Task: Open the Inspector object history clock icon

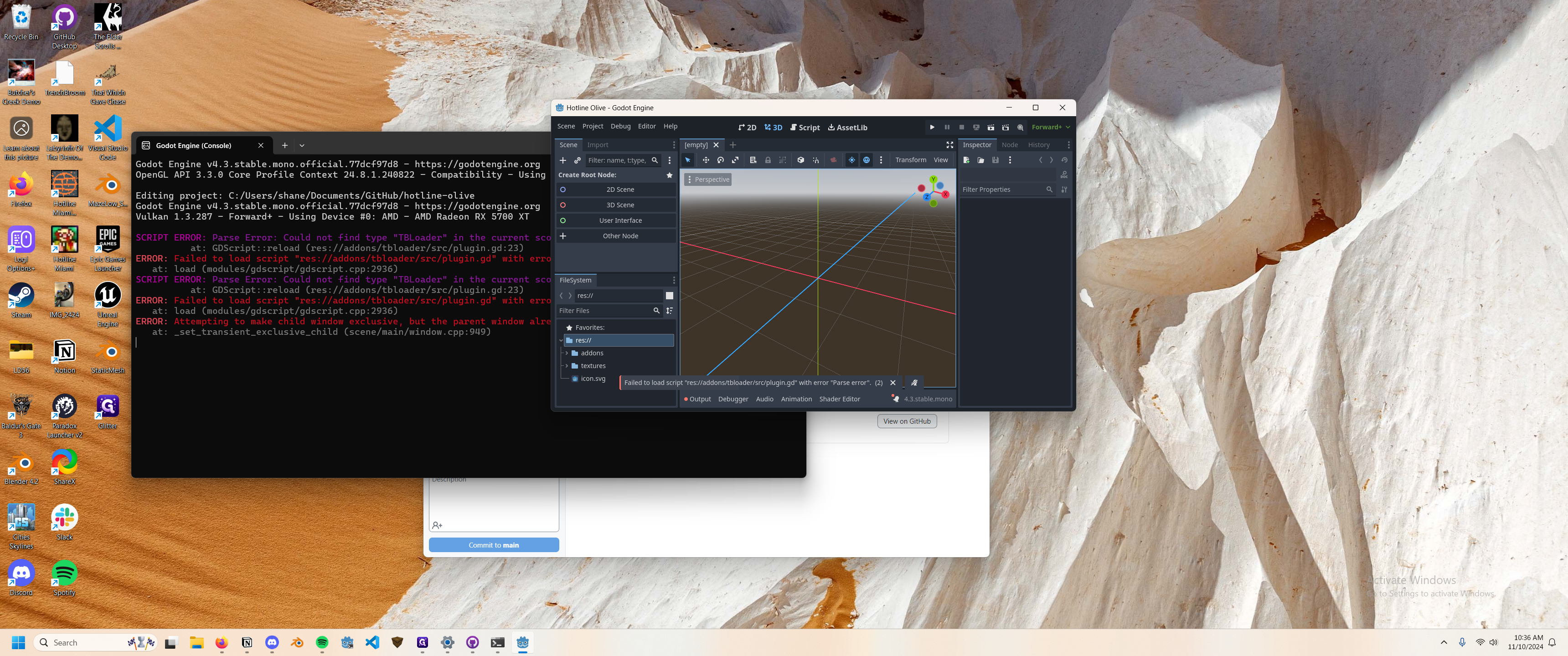Action: point(1065,161)
